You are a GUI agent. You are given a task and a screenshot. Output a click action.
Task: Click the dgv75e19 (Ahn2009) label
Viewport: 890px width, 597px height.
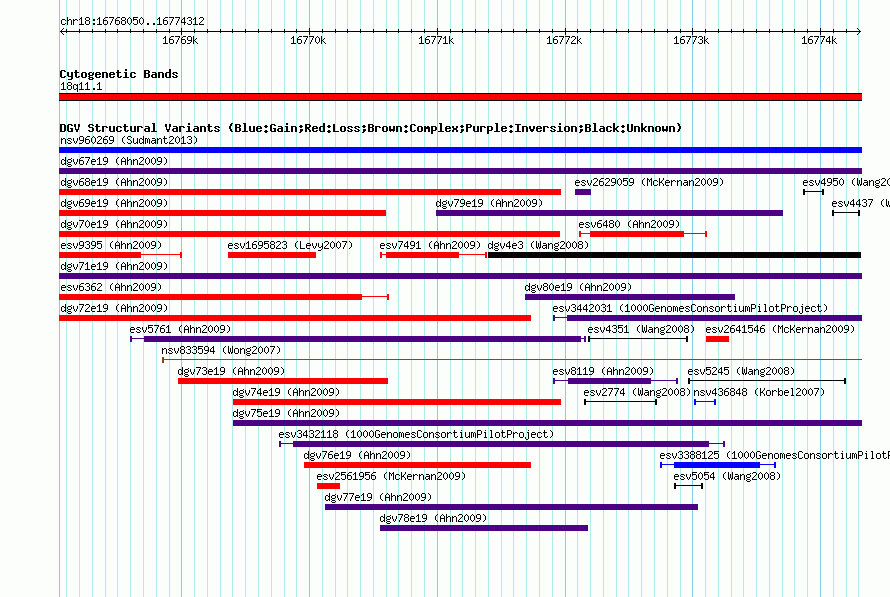[x=286, y=413]
